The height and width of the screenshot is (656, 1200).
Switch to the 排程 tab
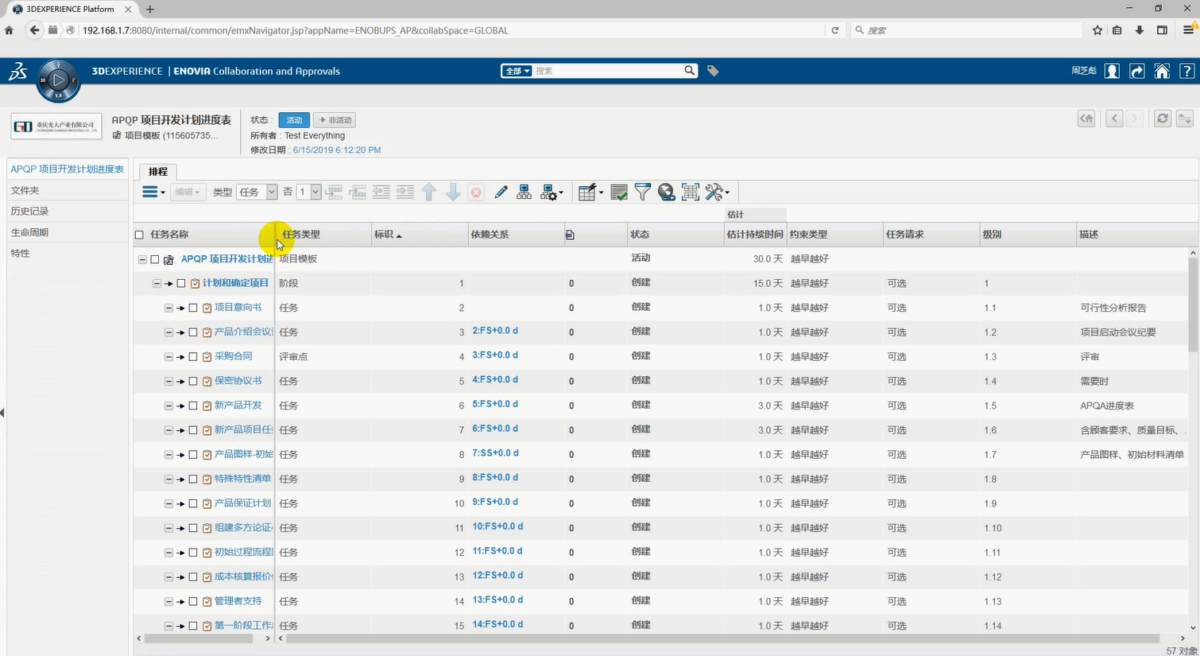click(158, 171)
